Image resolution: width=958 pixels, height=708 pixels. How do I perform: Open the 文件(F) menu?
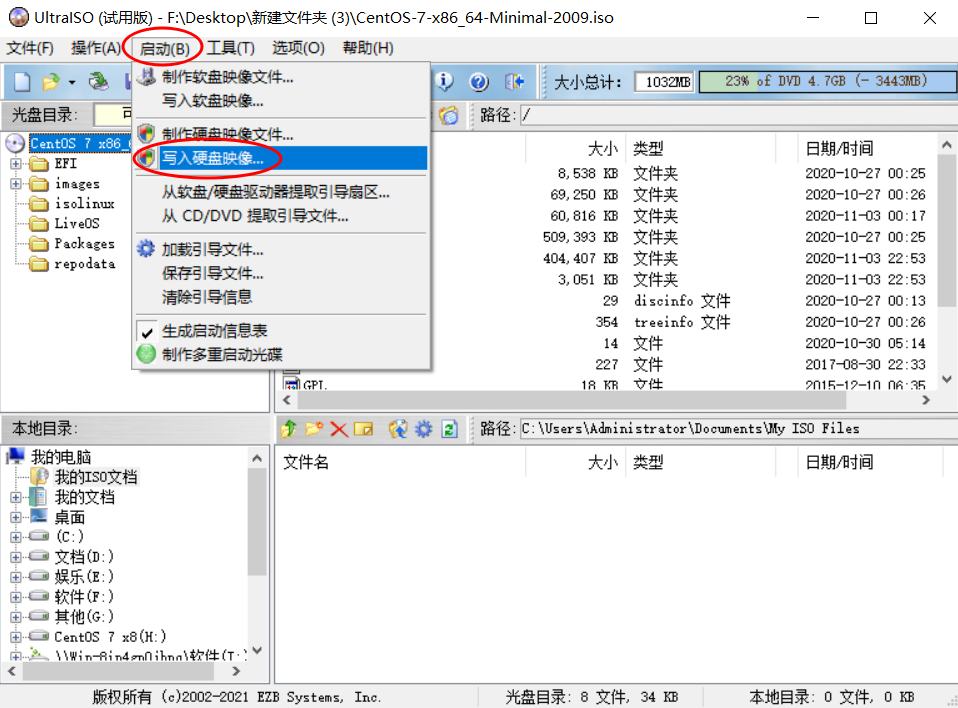click(30, 48)
